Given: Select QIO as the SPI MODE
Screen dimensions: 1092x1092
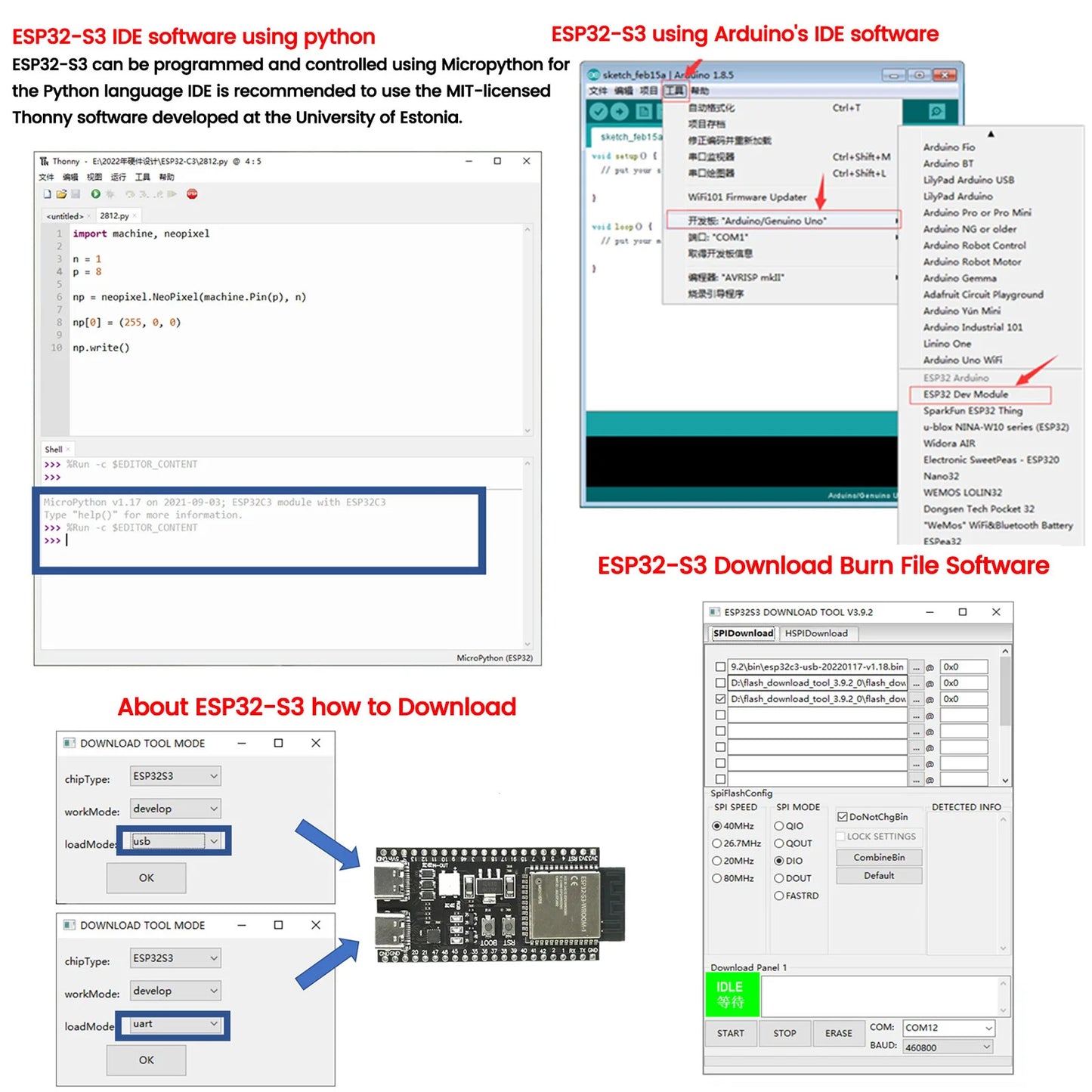Looking at the screenshot, I should click(x=779, y=826).
